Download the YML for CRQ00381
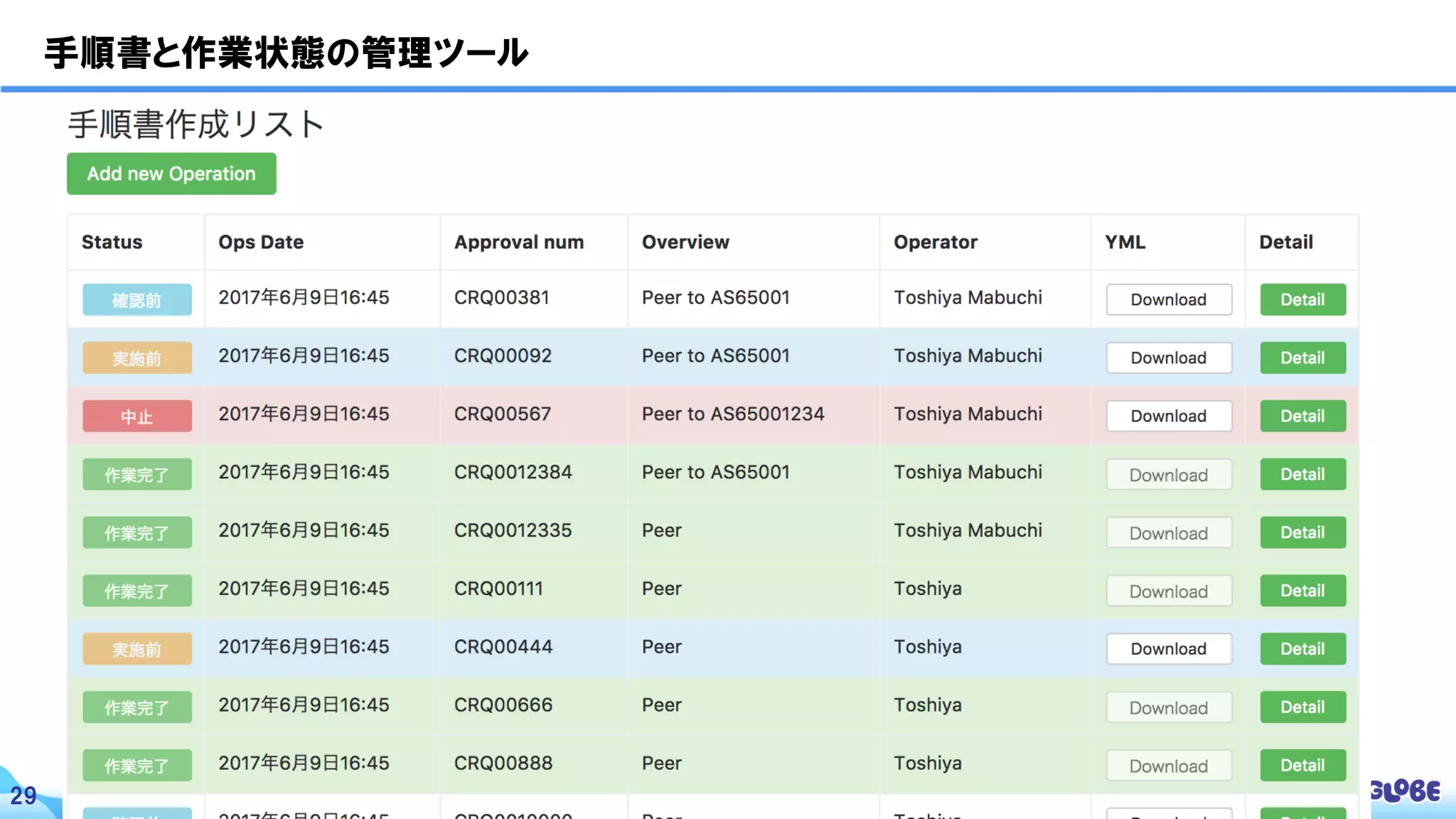Viewport: 1456px width, 819px height. click(x=1168, y=299)
